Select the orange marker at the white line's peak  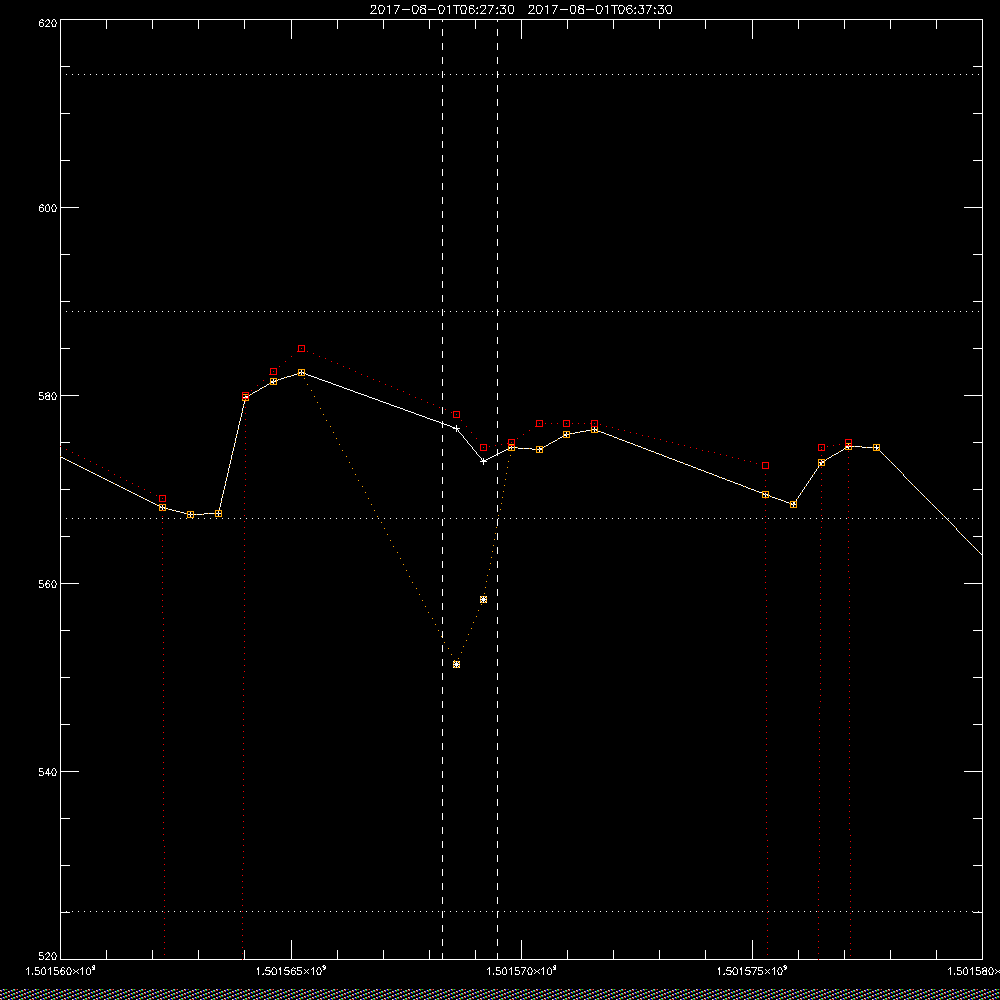click(302, 372)
